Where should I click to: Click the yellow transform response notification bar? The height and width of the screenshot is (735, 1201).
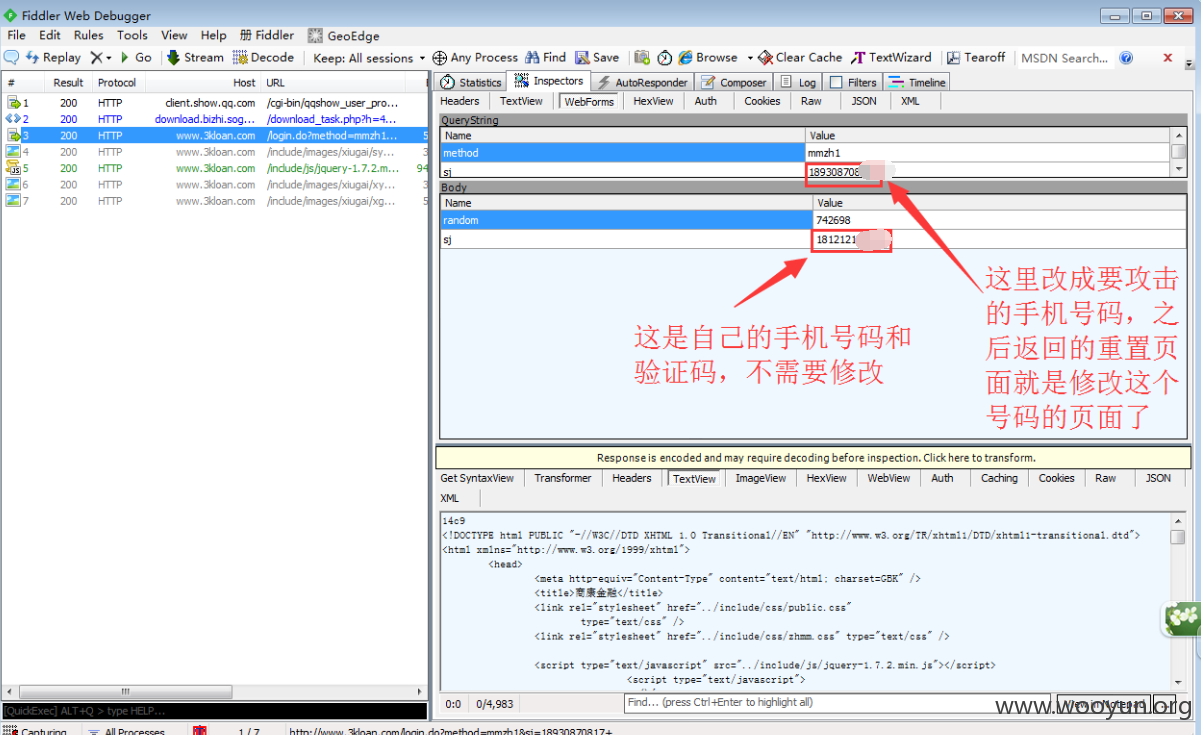[814, 457]
